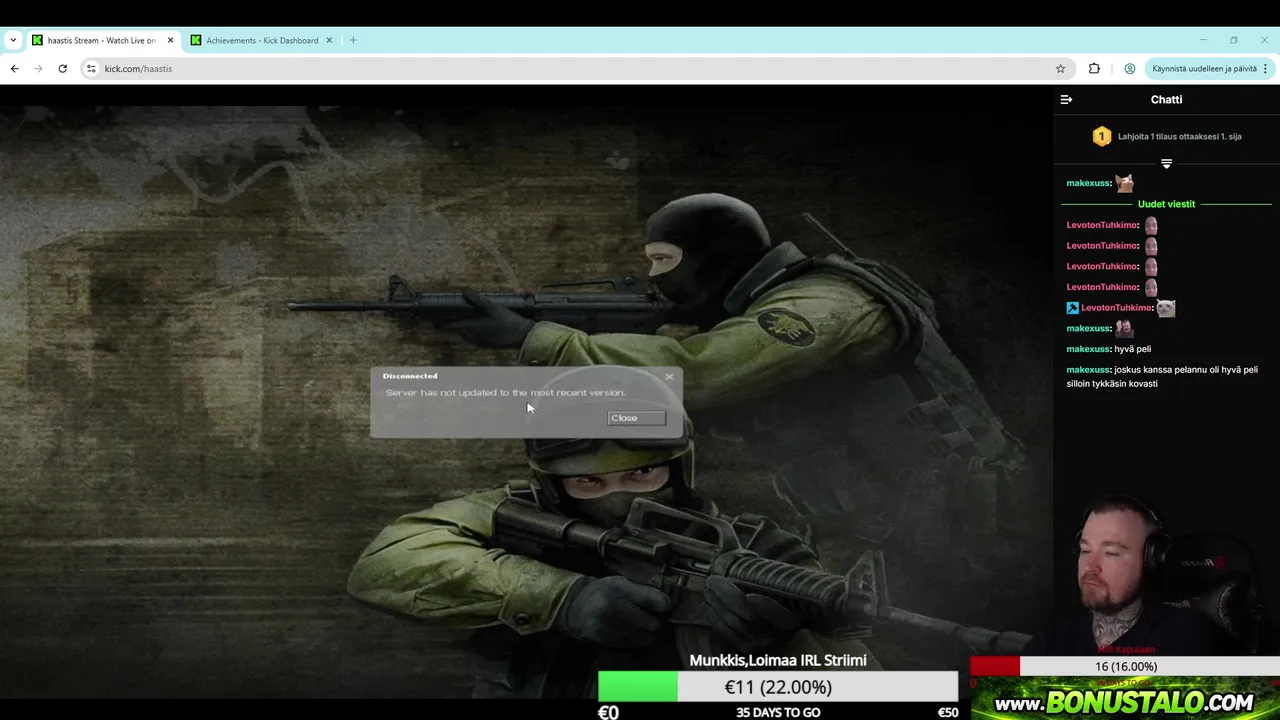The image size is (1280, 720).
Task: Click the Chatti panel heading
Action: [1166, 99]
